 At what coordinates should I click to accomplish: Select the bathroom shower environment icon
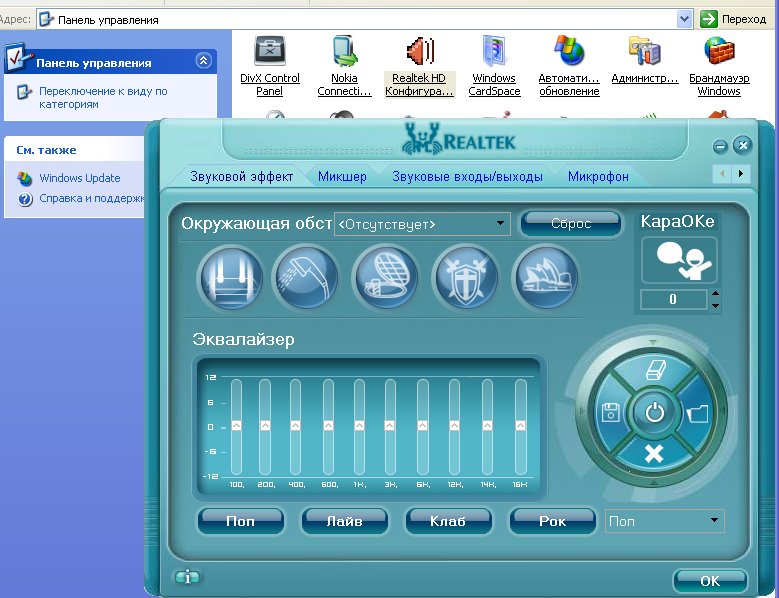(x=307, y=277)
